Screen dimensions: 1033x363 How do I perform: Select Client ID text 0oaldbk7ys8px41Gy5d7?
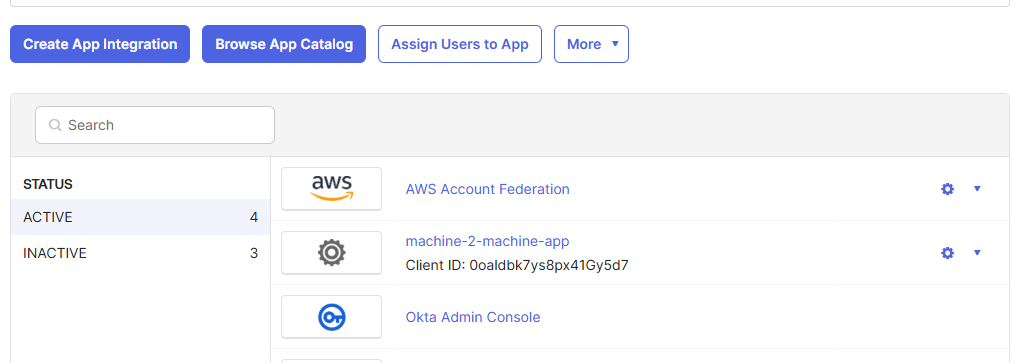coord(549,265)
